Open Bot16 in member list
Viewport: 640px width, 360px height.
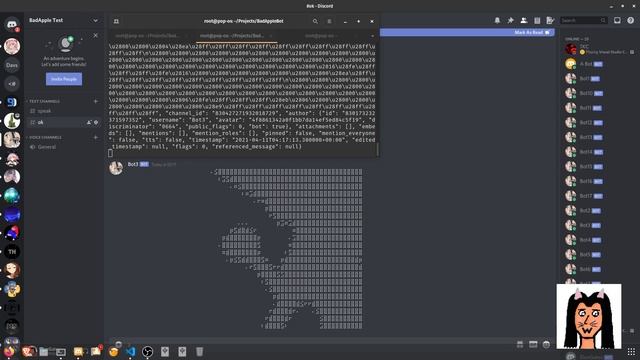pos(598,181)
